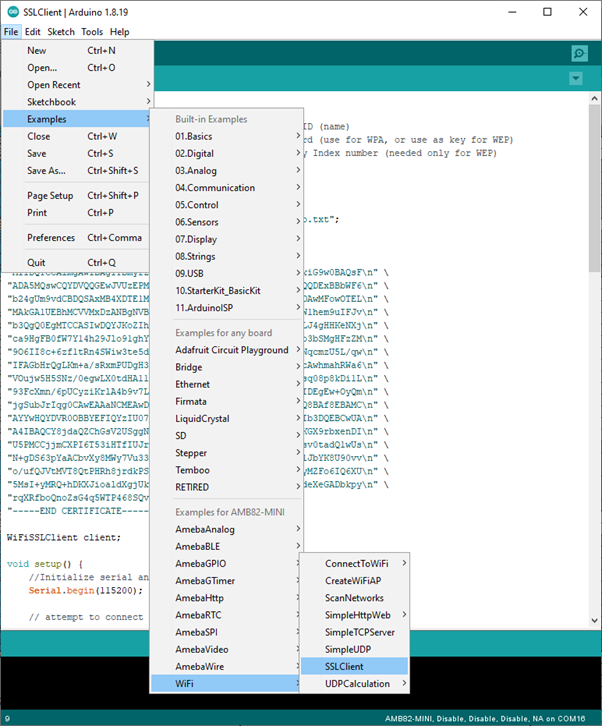Open the Edit menu
This screenshot has height=726, width=602.
click(33, 32)
